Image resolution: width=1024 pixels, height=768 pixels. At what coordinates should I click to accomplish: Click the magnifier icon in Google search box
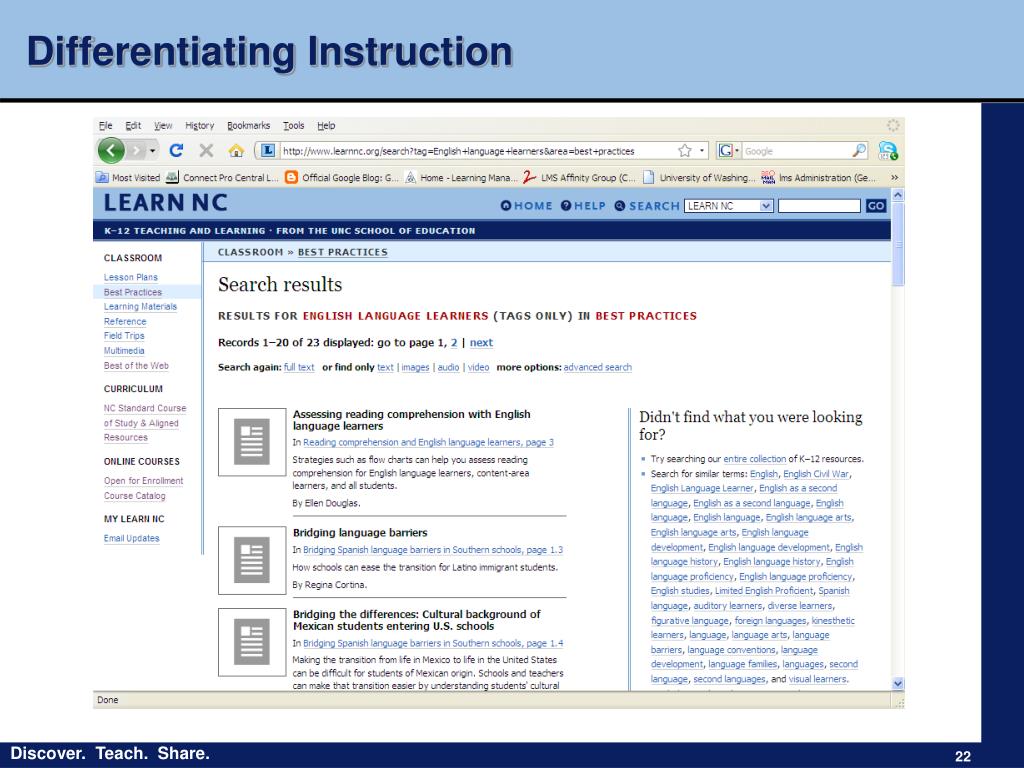click(859, 151)
